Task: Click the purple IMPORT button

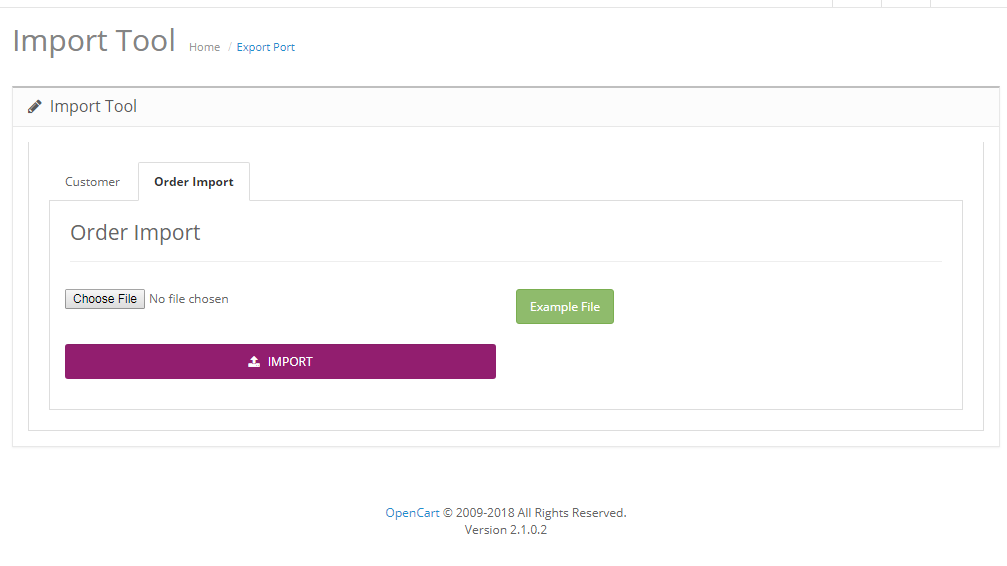Action: (280, 361)
